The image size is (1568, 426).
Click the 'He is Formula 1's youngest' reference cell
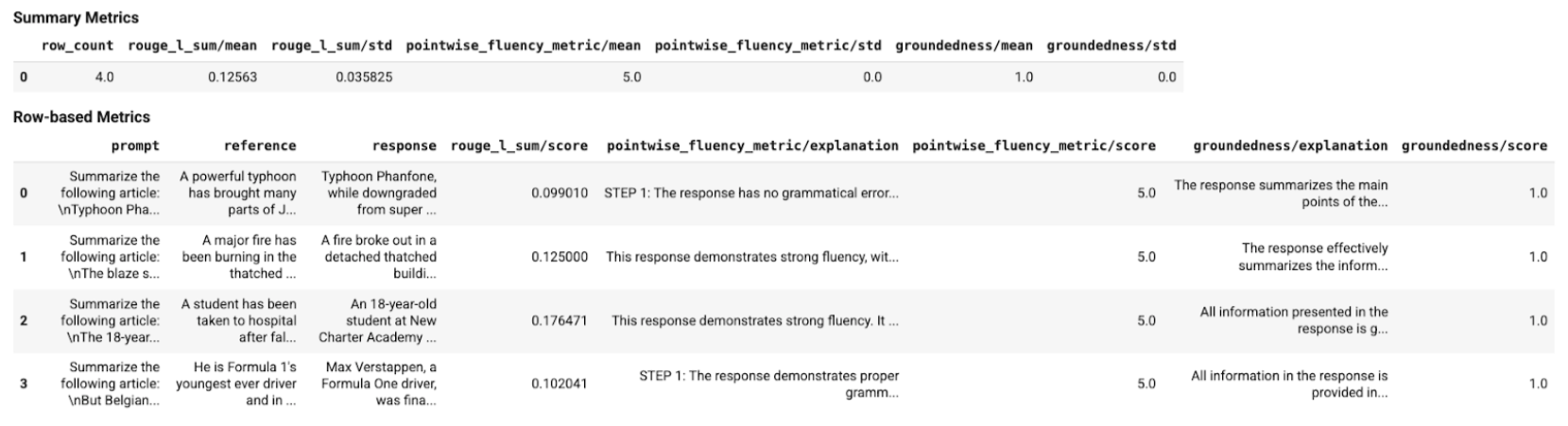(x=237, y=383)
